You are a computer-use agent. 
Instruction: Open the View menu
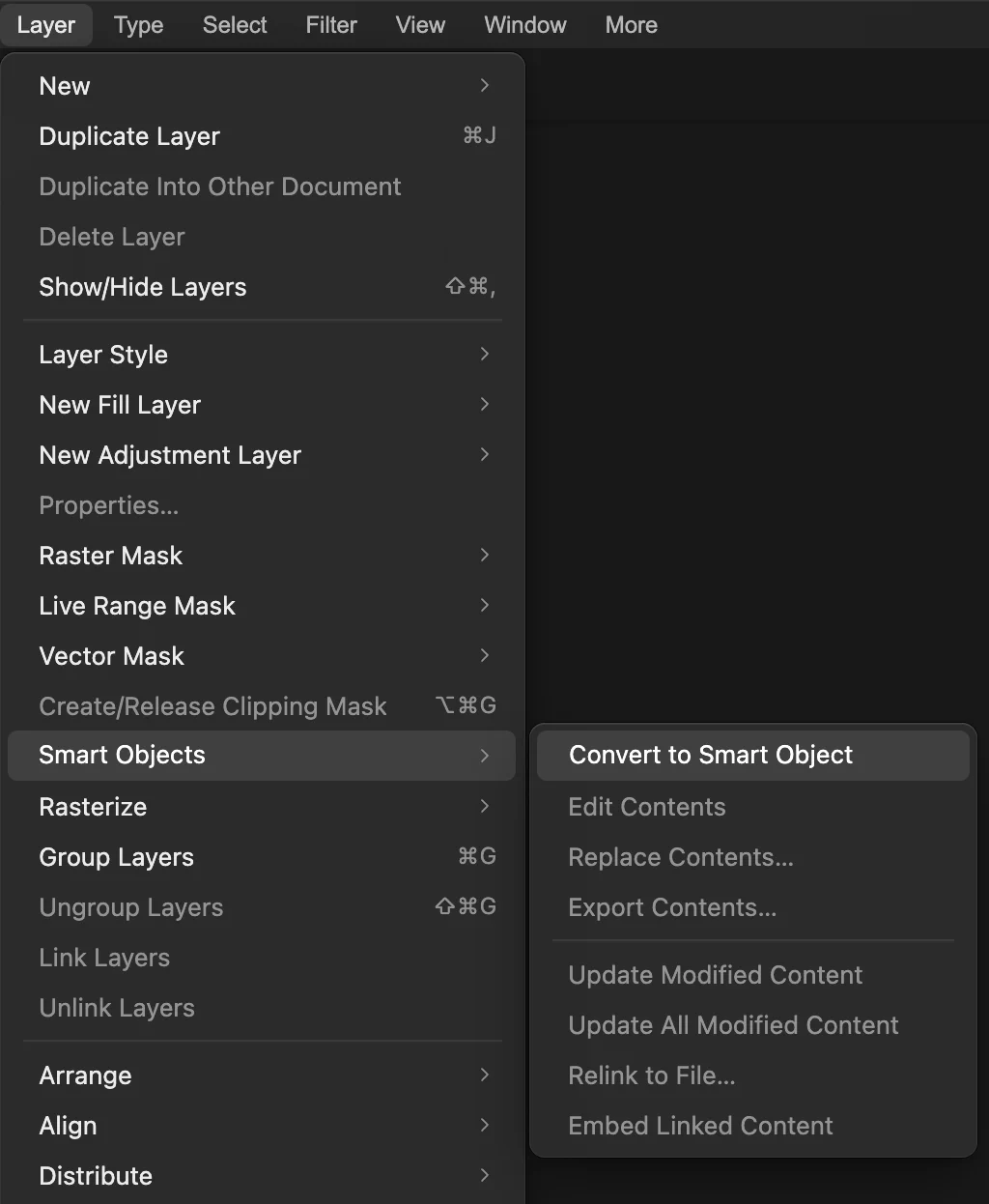420,25
